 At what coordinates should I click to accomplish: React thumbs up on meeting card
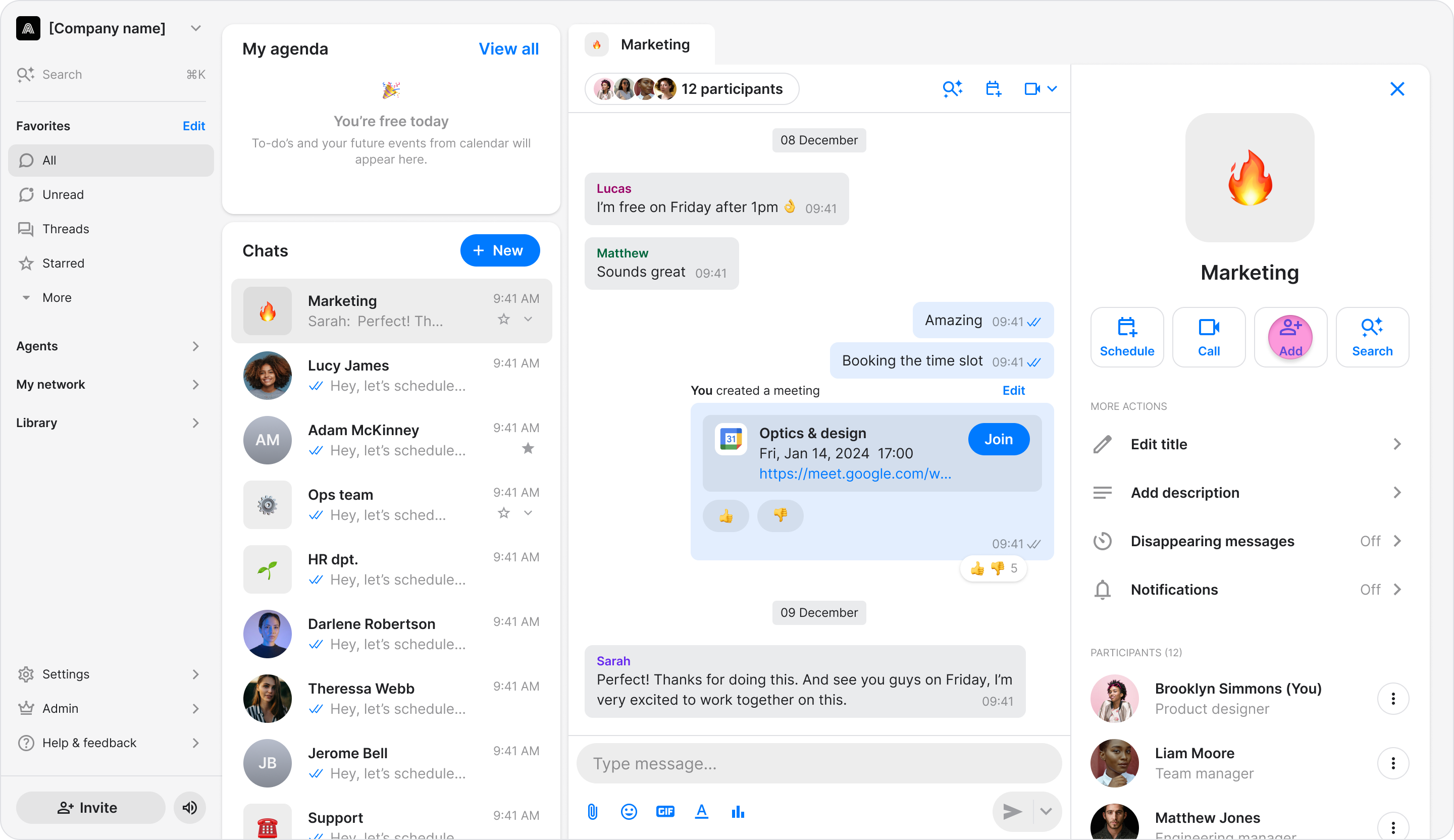click(726, 515)
